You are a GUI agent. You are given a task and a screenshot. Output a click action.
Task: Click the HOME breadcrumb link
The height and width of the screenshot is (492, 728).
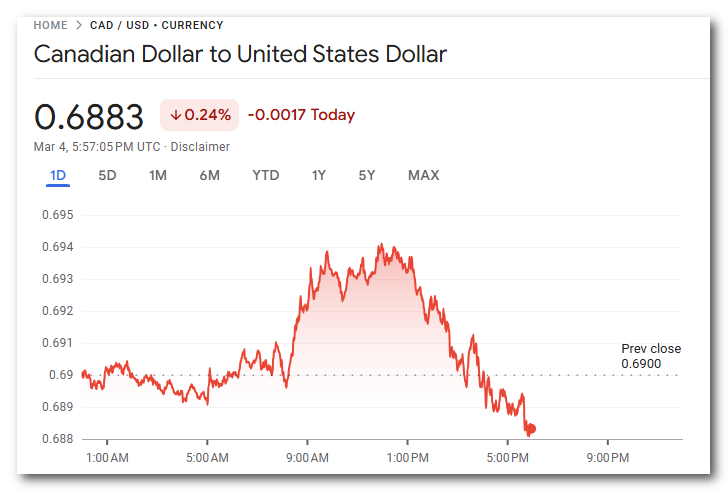point(50,25)
